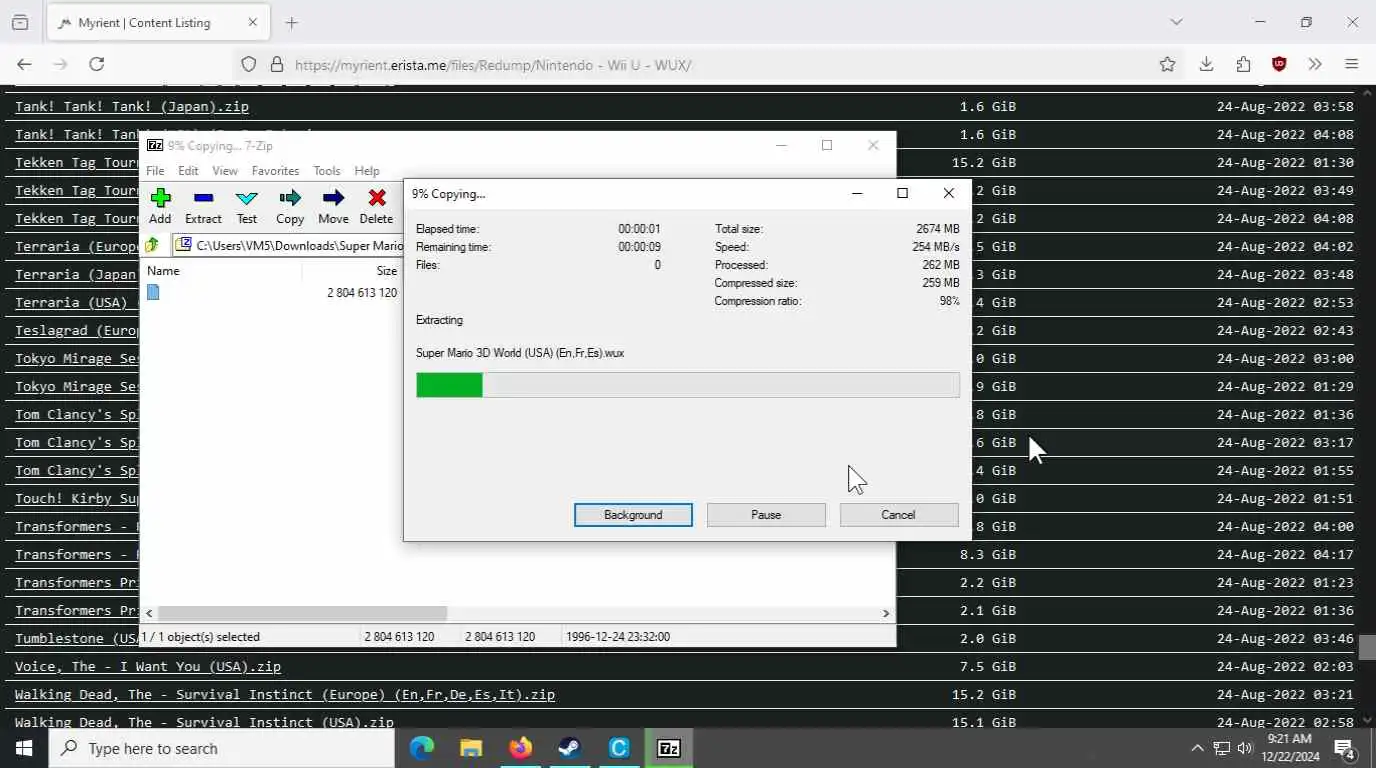Click the site security lock icon
1376x768 pixels.
(277, 64)
